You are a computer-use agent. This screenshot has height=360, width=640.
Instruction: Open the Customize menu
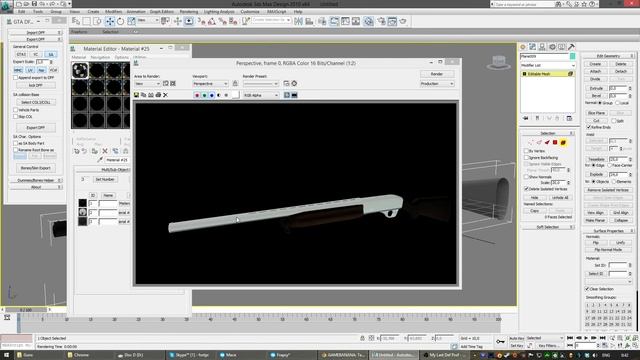[250, 12]
